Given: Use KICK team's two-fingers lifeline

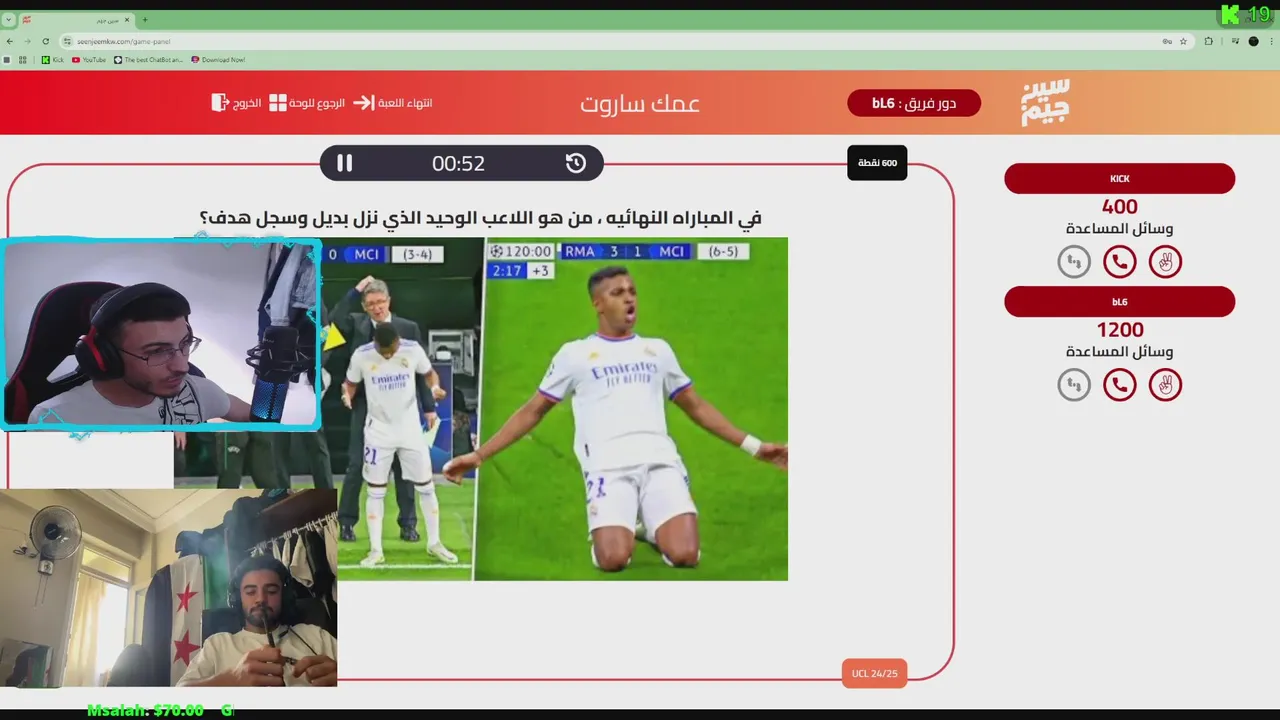Looking at the screenshot, I should 1165,262.
